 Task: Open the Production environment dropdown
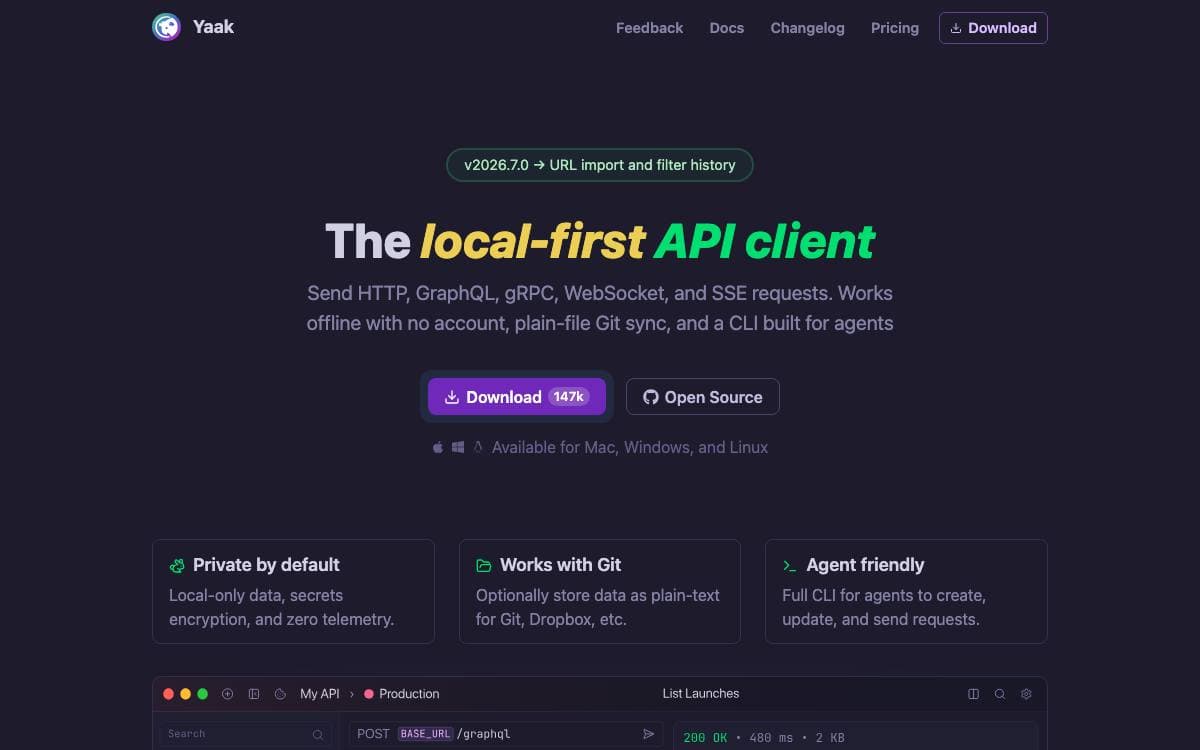402,694
